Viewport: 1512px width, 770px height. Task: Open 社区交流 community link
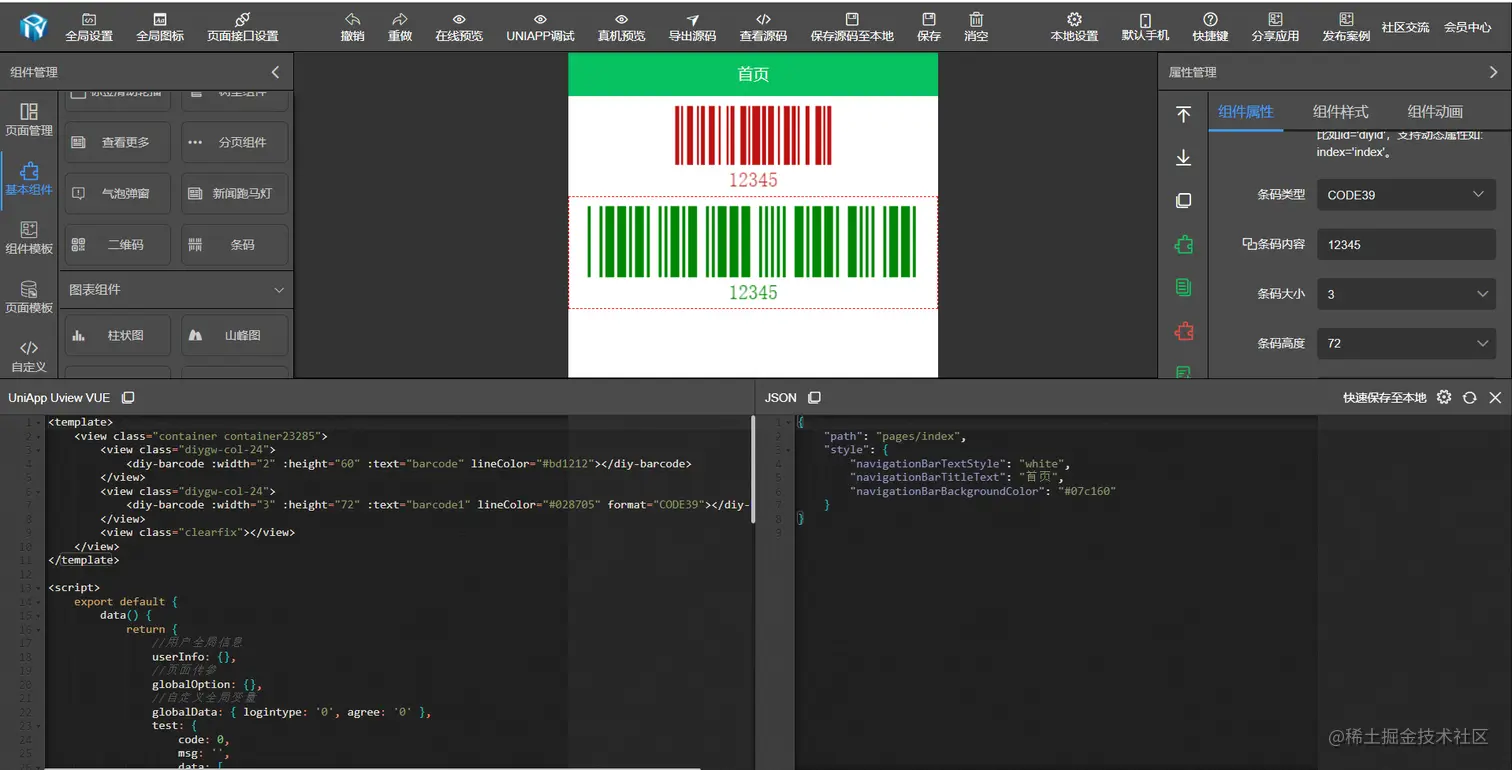tap(1405, 28)
